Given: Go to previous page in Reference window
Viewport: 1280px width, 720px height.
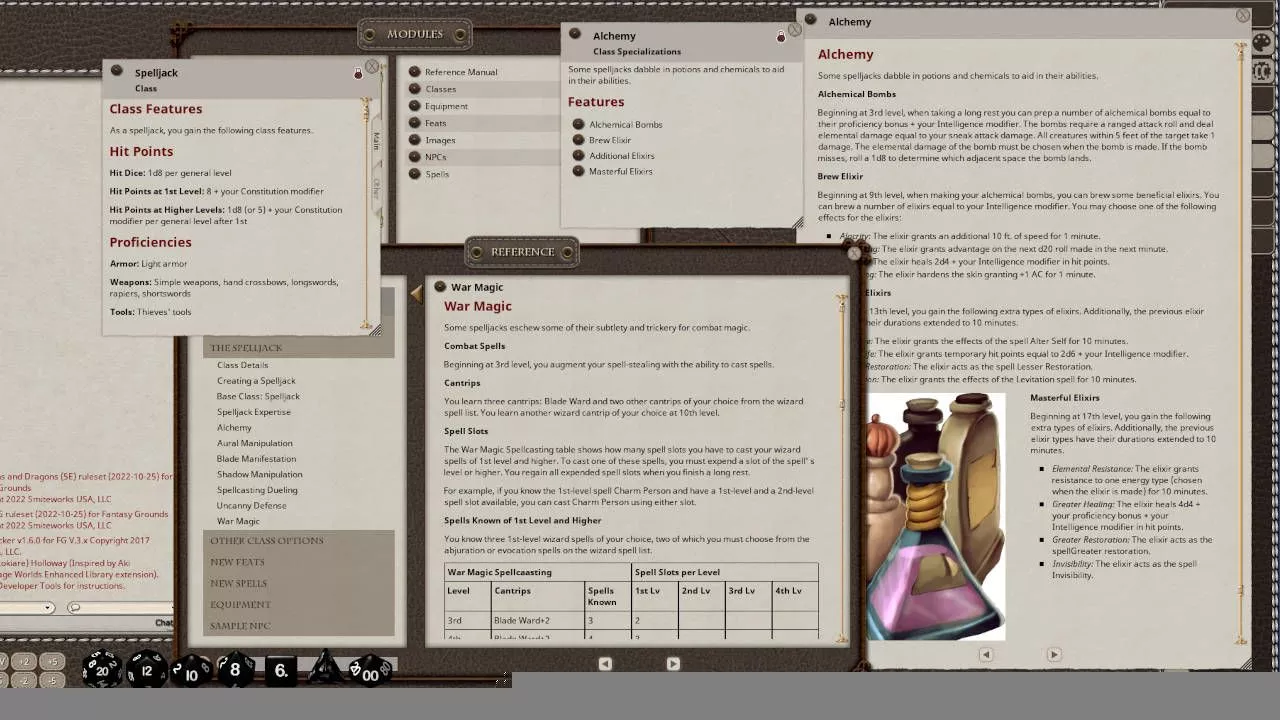Looking at the screenshot, I should 605,663.
